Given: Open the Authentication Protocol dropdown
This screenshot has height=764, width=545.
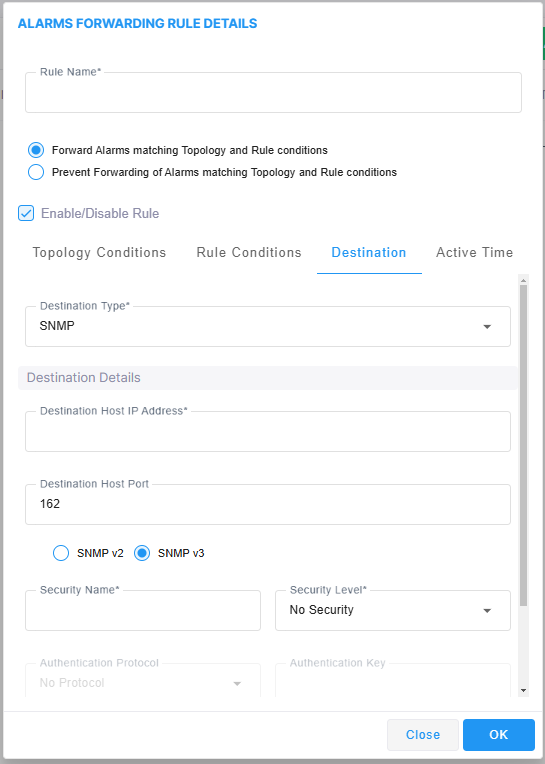Looking at the screenshot, I should click(143, 680).
